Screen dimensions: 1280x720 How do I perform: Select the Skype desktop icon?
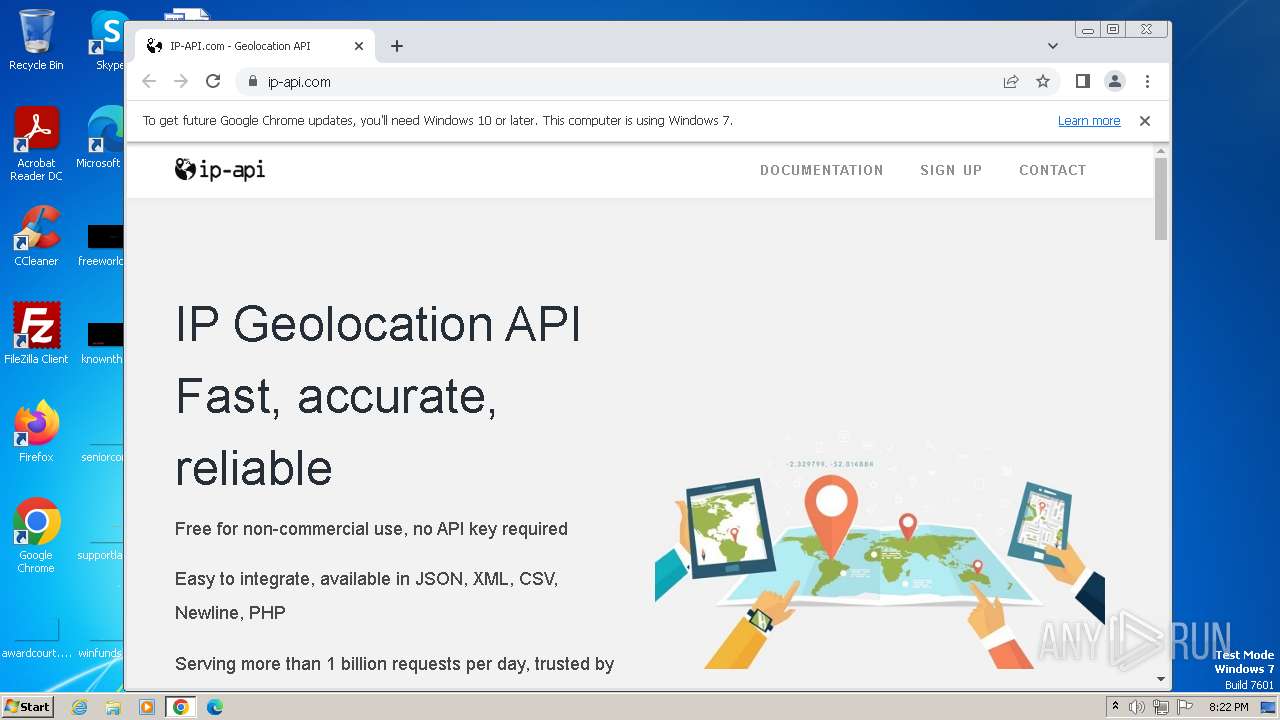(108, 40)
